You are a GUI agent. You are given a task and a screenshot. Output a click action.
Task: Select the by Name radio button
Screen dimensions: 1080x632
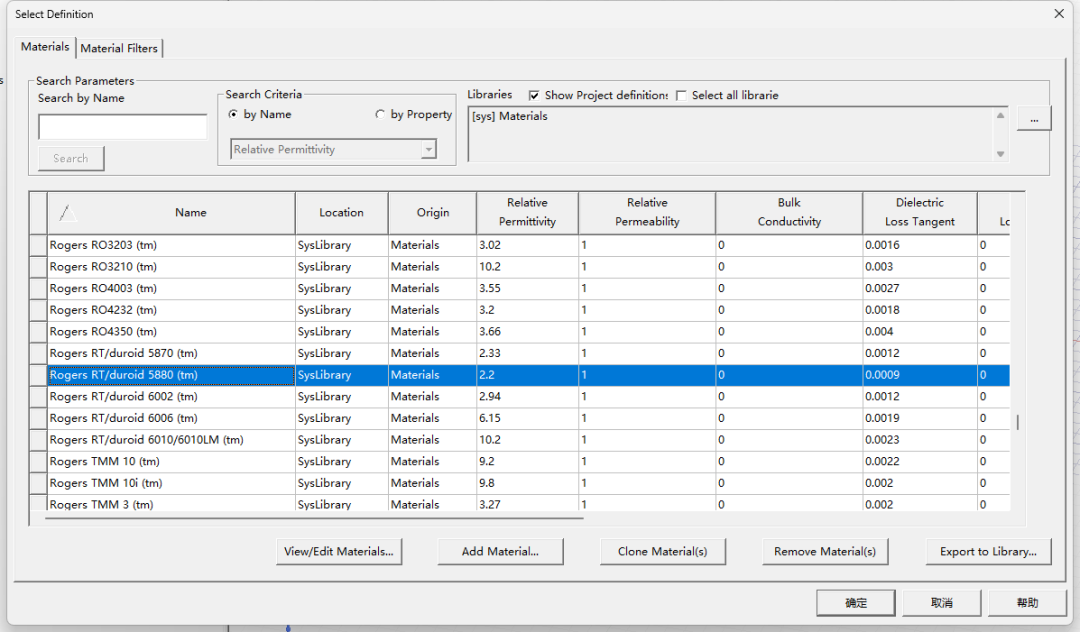233,114
